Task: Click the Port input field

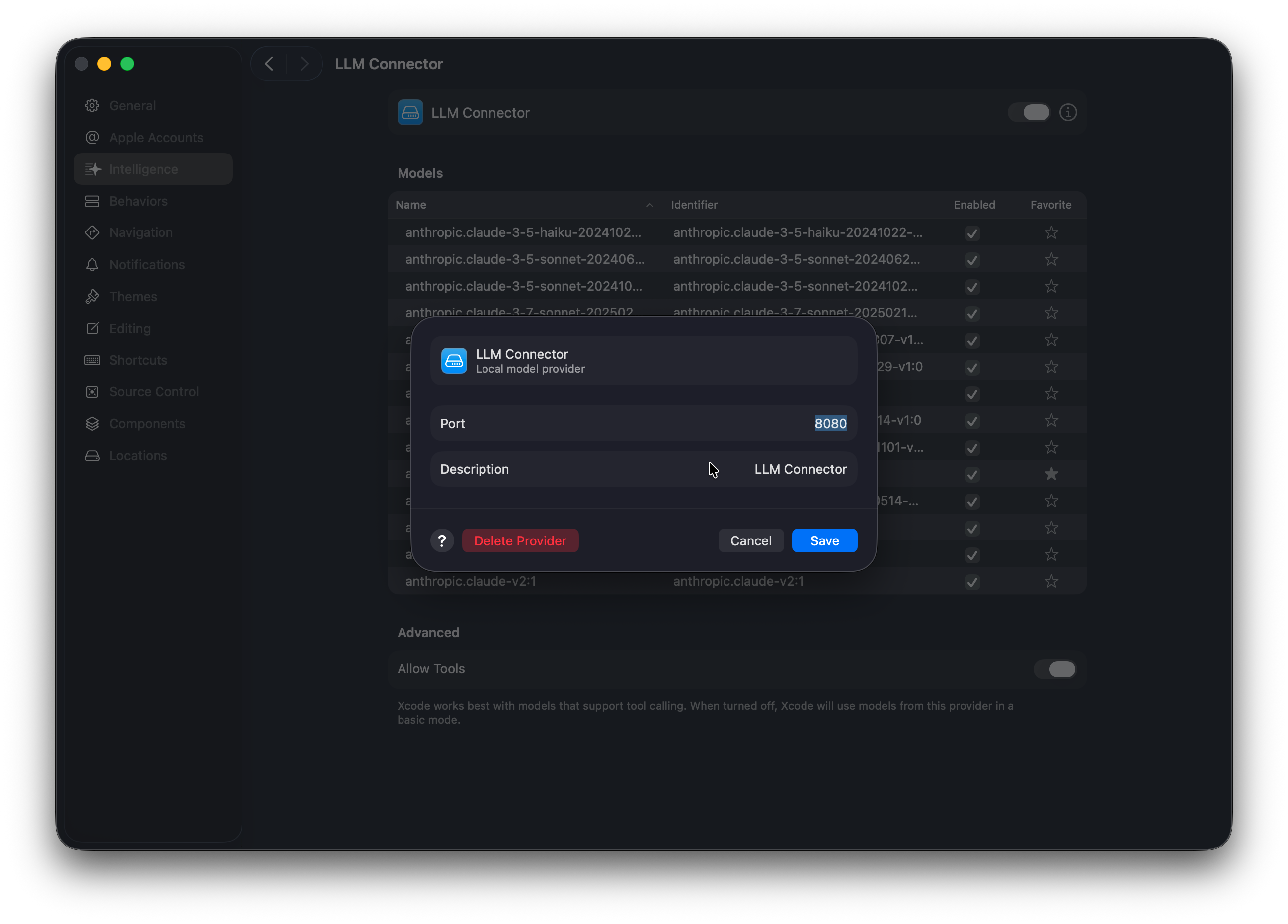Action: tap(830, 423)
